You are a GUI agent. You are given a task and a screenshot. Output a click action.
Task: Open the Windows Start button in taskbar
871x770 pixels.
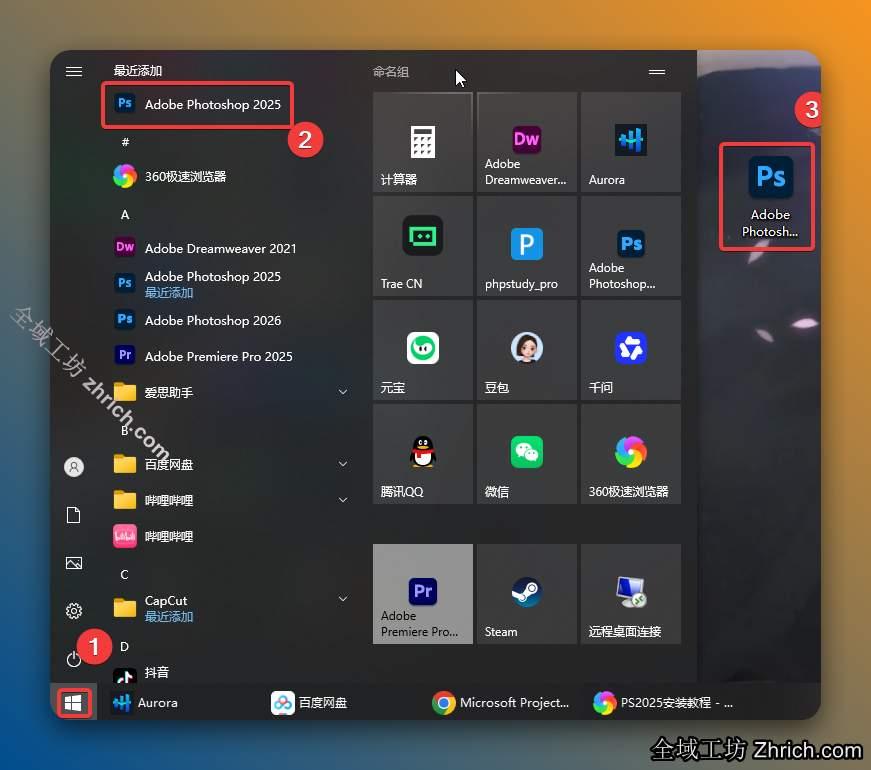pos(73,703)
